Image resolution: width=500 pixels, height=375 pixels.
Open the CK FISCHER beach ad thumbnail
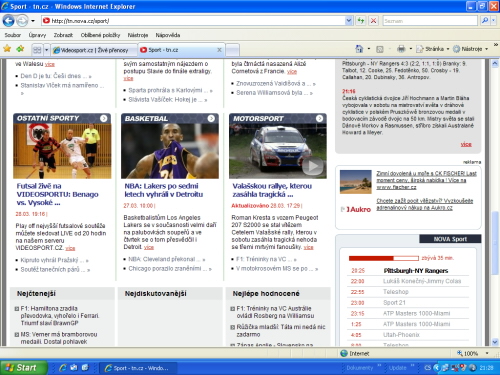click(x=355, y=182)
